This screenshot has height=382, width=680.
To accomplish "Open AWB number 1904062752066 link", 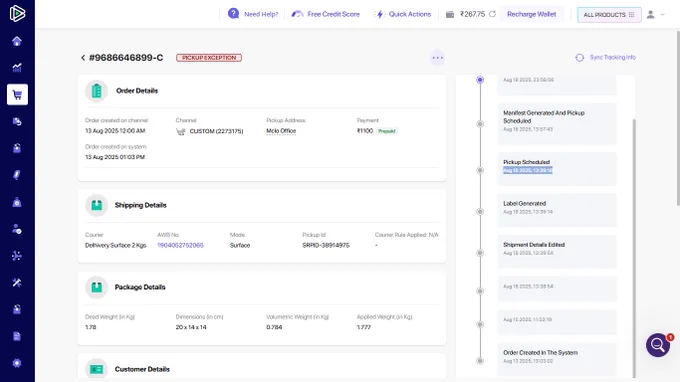I will click(x=180, y=245).
